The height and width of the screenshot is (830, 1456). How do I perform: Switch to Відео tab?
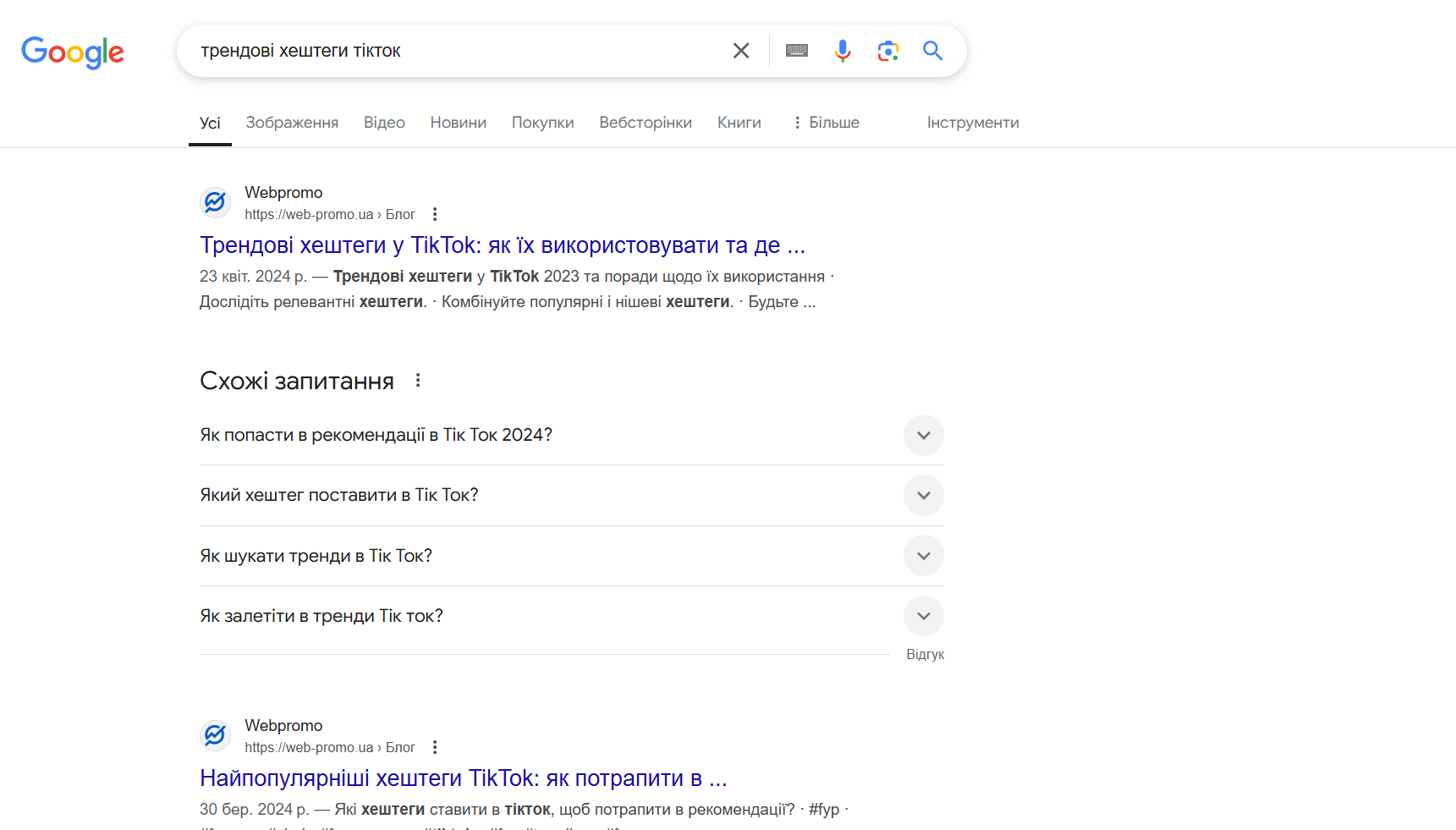point(384,123)
